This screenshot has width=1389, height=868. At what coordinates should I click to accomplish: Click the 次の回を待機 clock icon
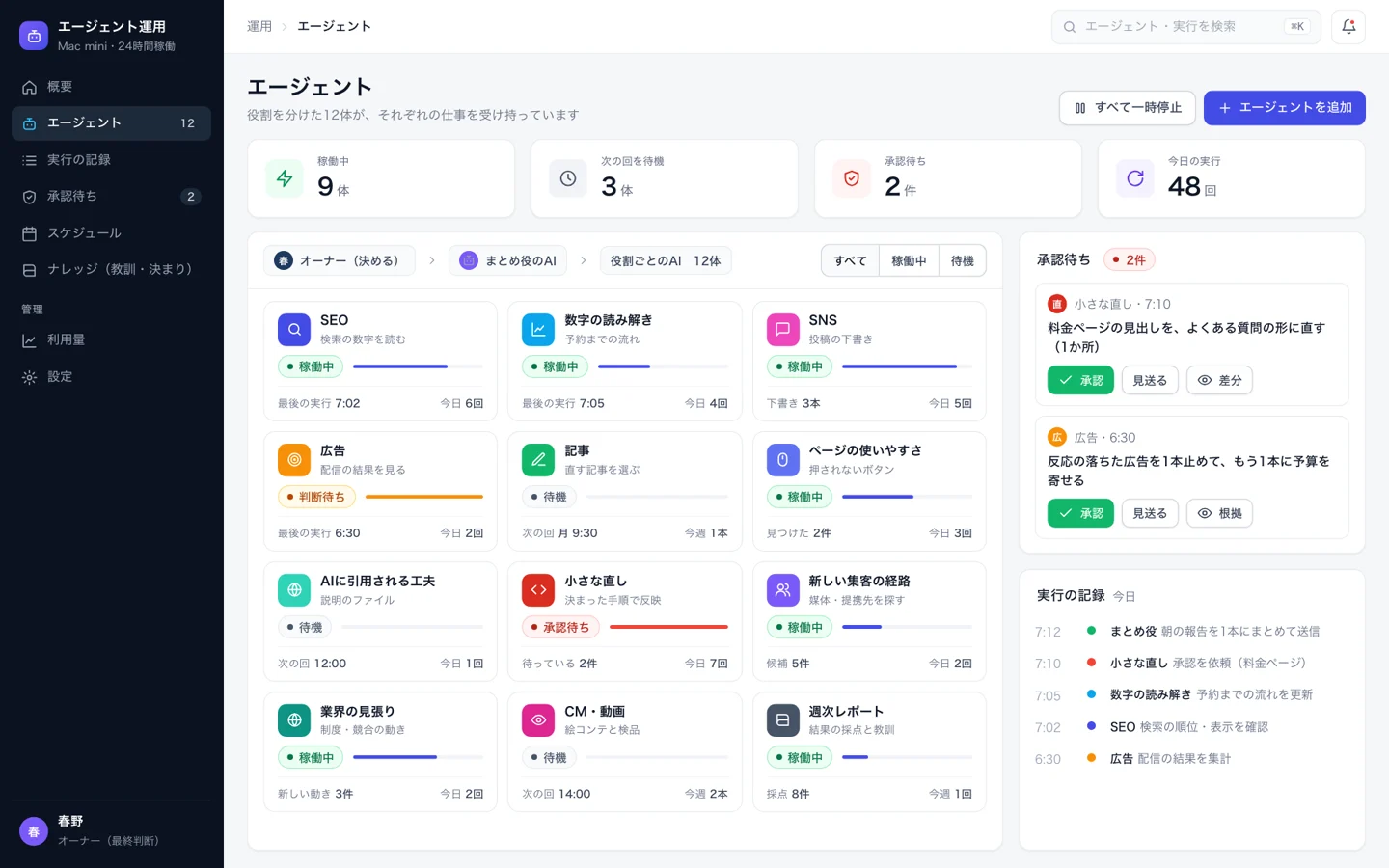pos(568,178)
